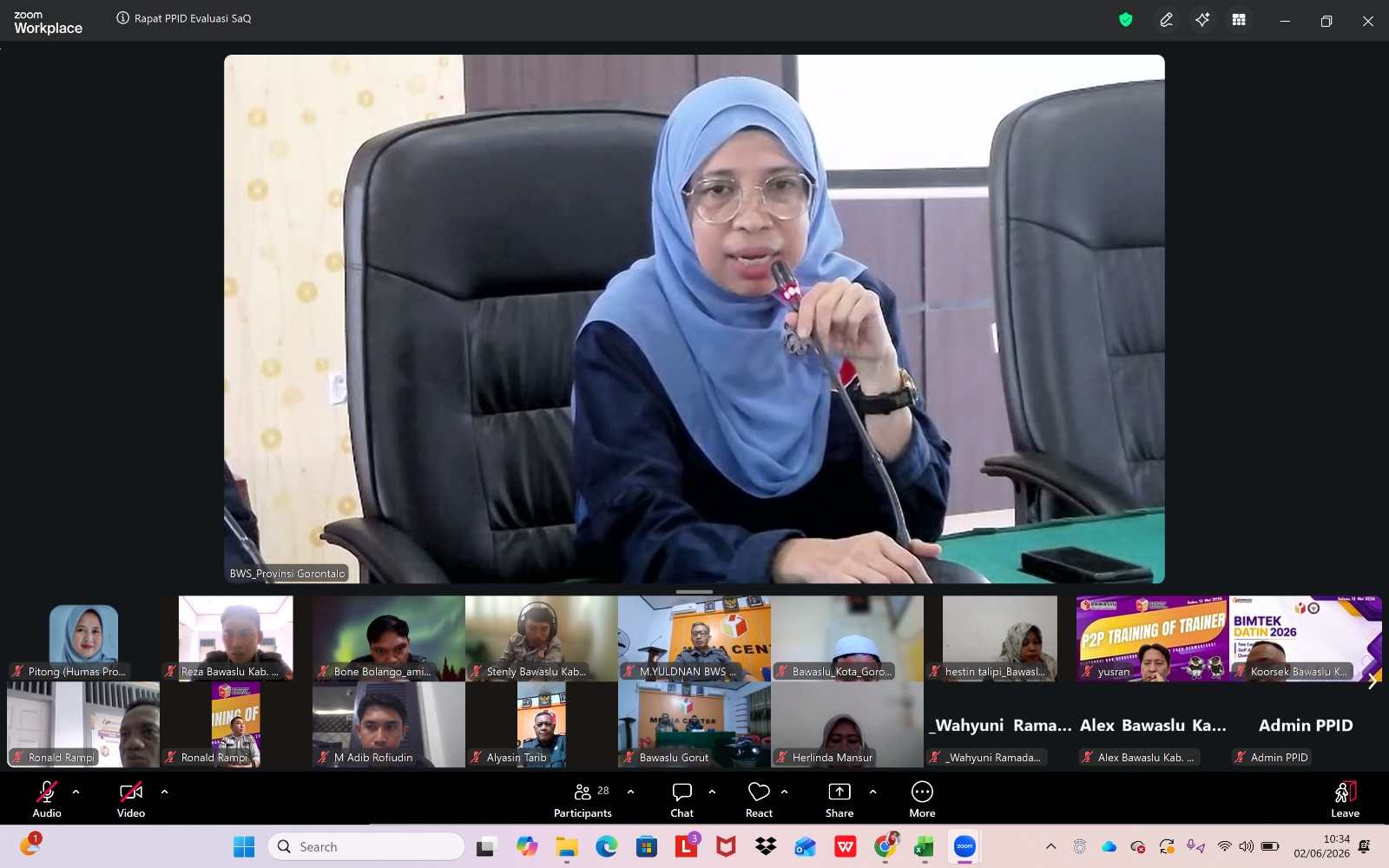Select yusran participant tile
The image size is (1389, 868).
coord(1153,639)
